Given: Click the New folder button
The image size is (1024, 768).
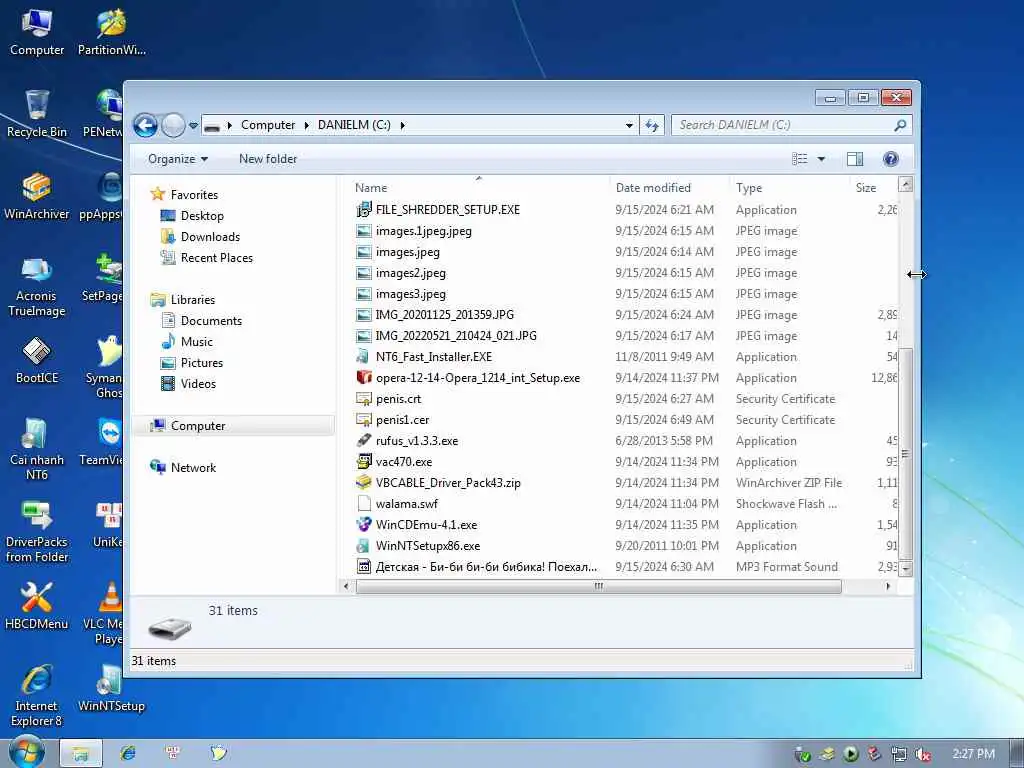Looking at the screenshot, I should 268,159.
